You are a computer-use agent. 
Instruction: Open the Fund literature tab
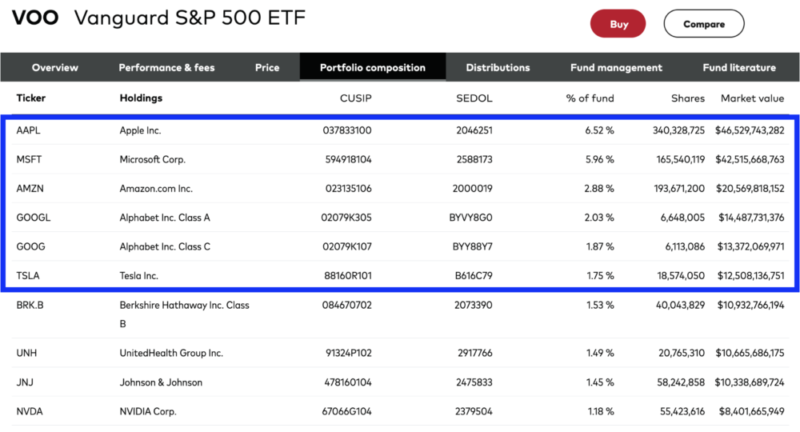(739, 67)
